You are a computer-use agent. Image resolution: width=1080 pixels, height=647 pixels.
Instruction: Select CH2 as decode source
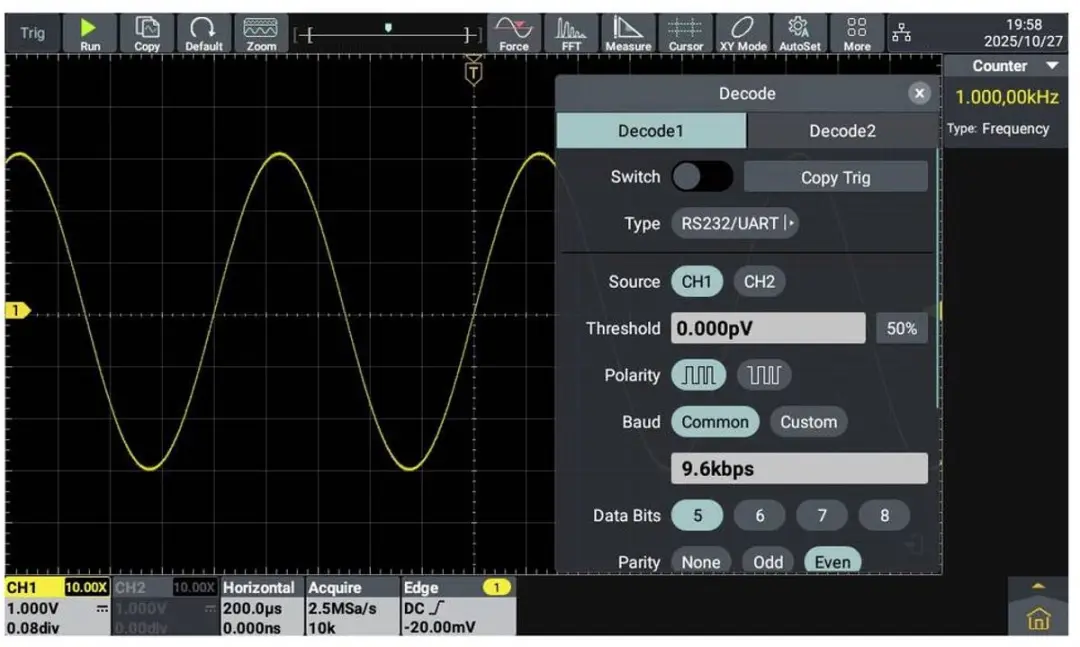point(759,281)
